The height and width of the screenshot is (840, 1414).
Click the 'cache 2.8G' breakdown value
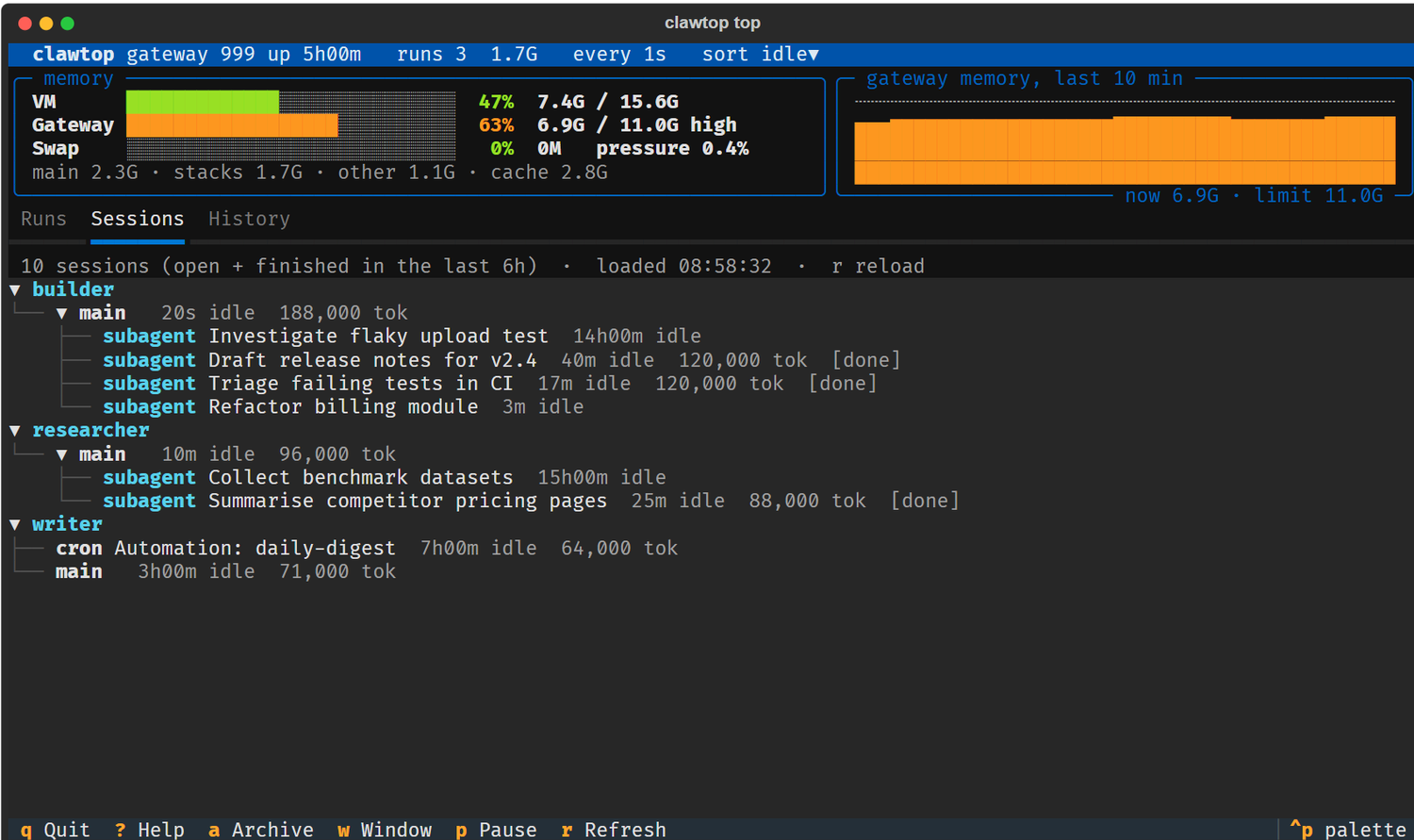coord(549,173)
